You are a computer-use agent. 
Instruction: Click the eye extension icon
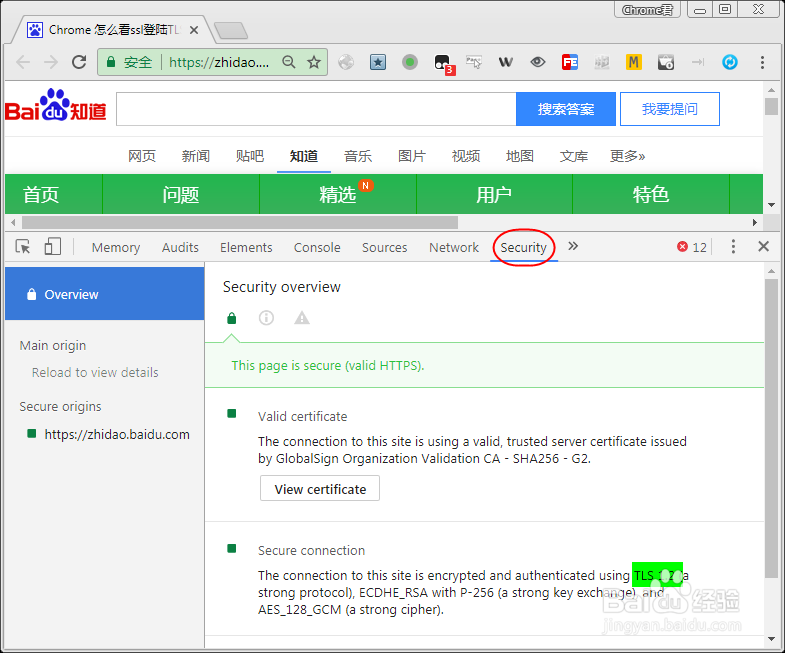tap(538, 62)
